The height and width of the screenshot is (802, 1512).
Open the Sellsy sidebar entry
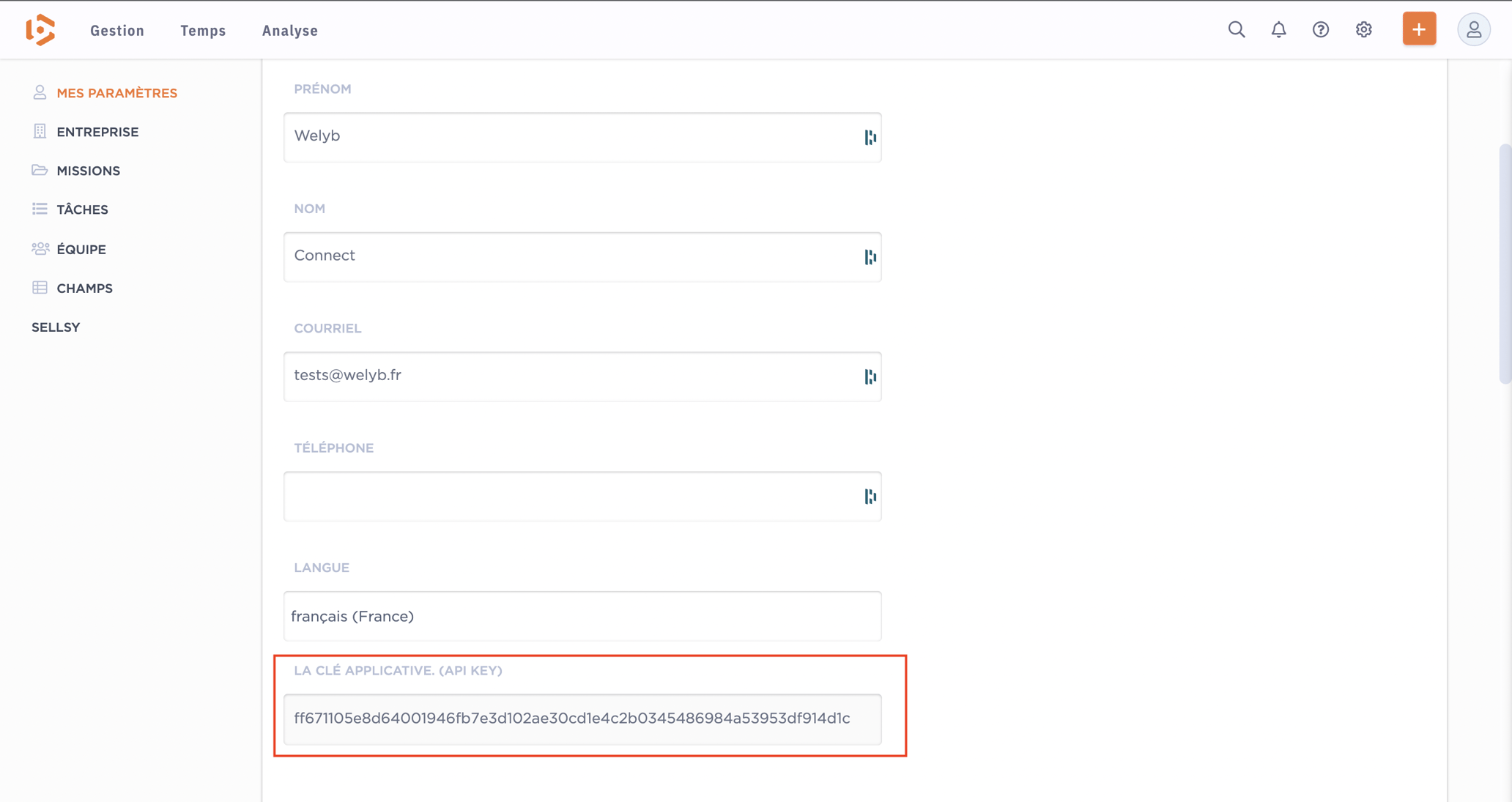56,327
